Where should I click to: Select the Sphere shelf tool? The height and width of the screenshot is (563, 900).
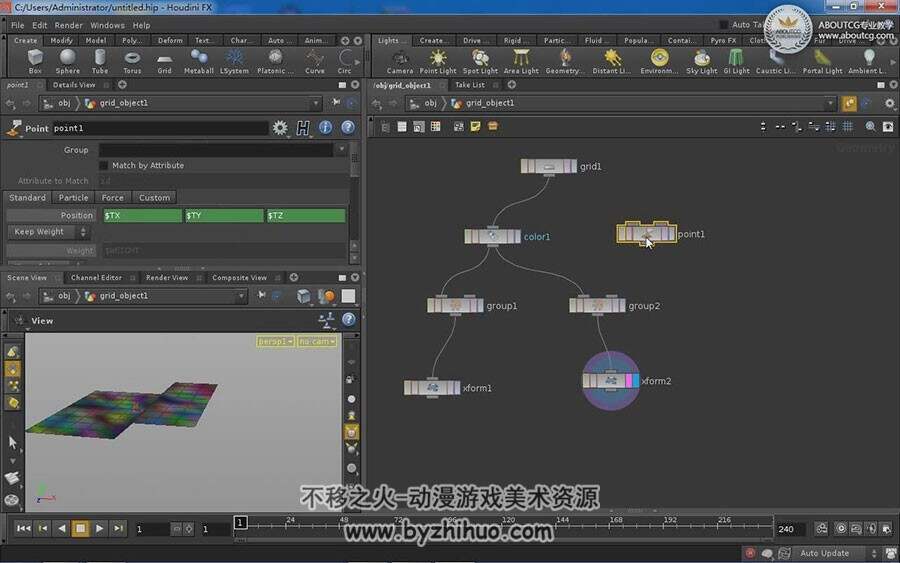(x=68, y=61)
